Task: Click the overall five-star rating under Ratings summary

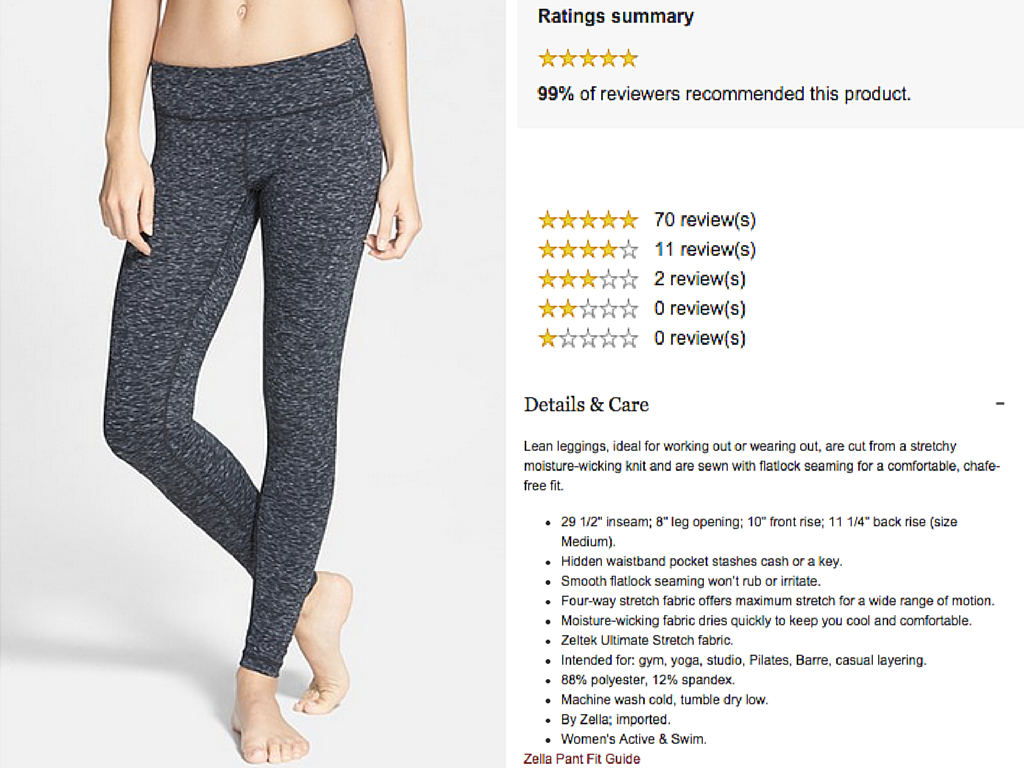Action: (587, 58)
